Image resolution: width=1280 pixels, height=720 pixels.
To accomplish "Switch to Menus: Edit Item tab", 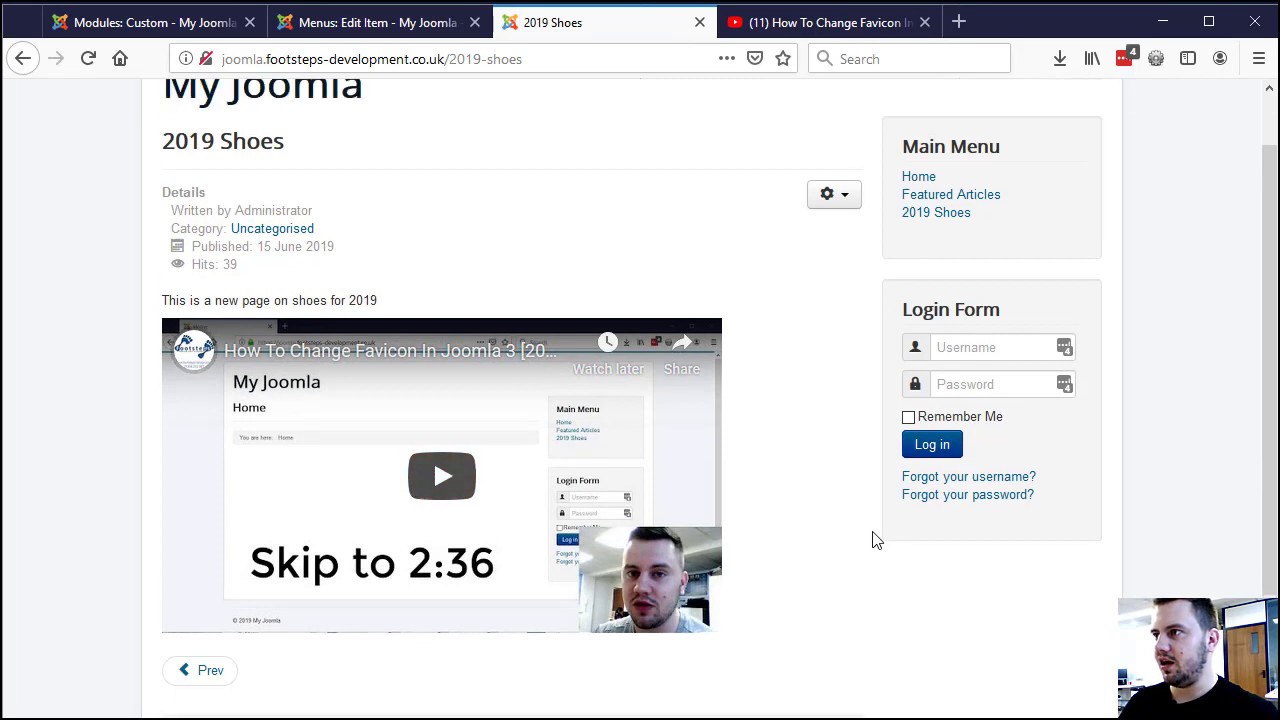I will [378, 22].
